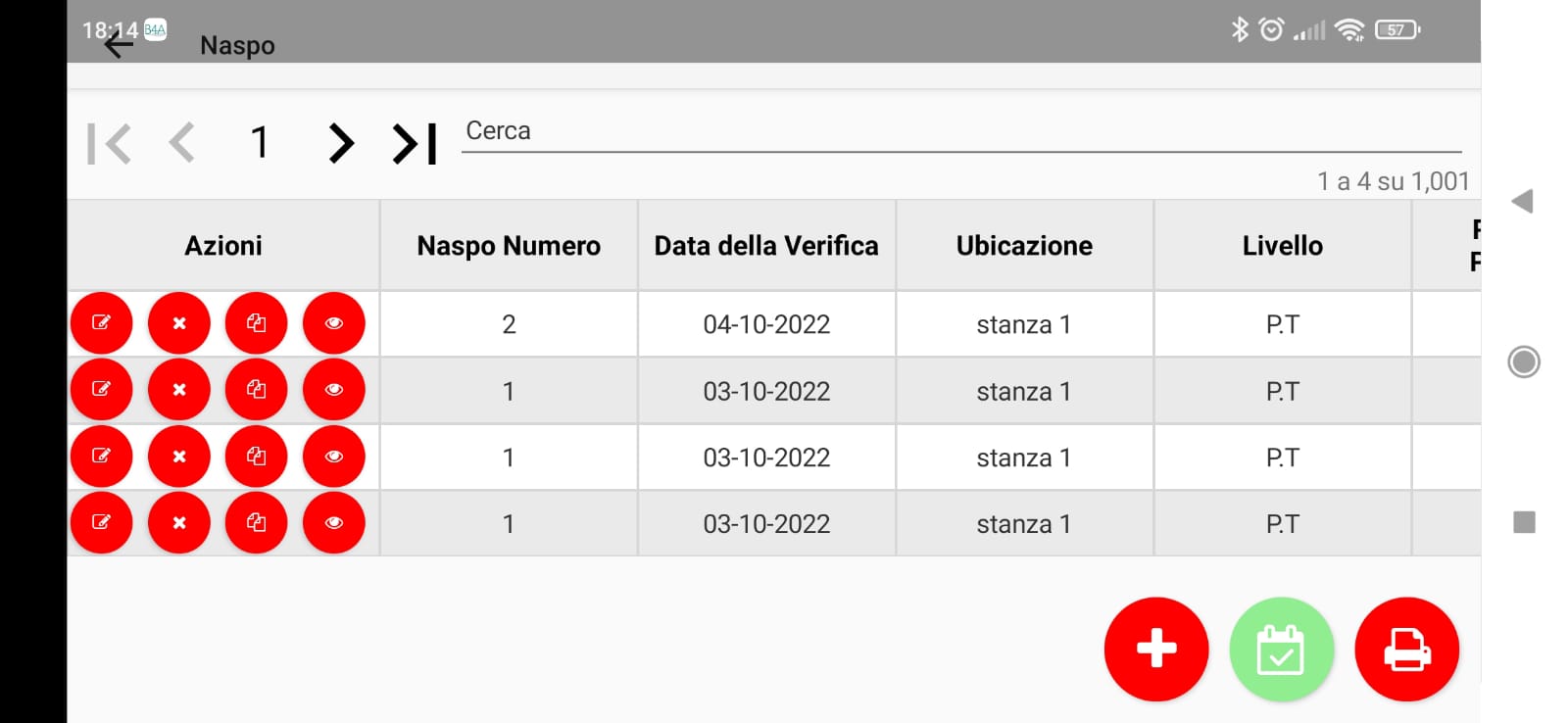
Task: Go to the next page chevron
Action: [340, 143]
